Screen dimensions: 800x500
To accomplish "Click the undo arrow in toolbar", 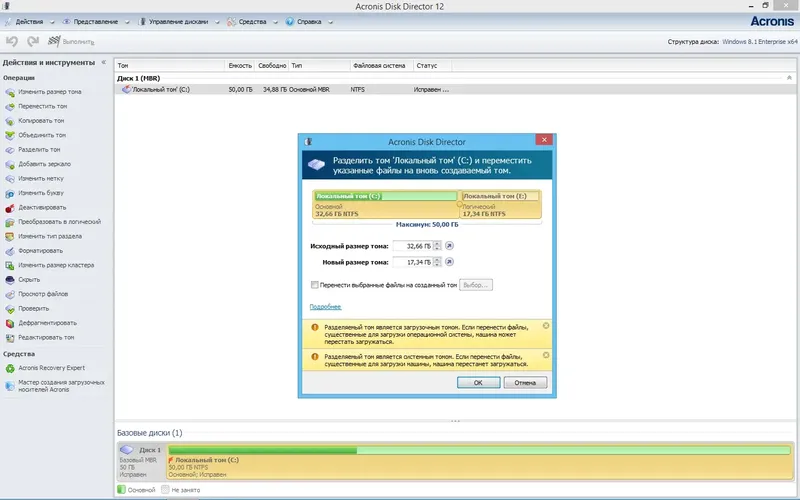I will [x=12, y=41].
